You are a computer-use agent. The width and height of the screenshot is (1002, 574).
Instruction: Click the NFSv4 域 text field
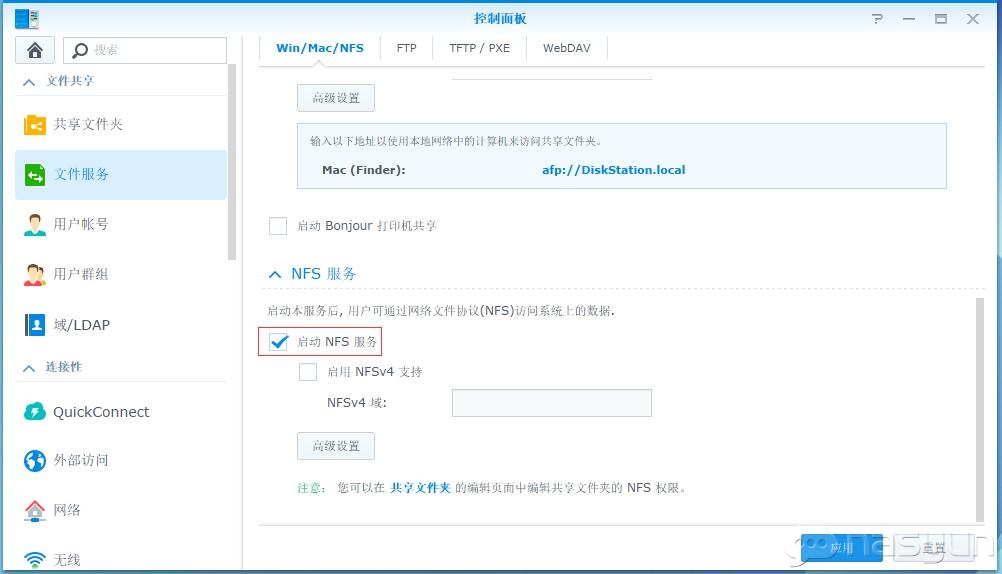pos(551,403)
